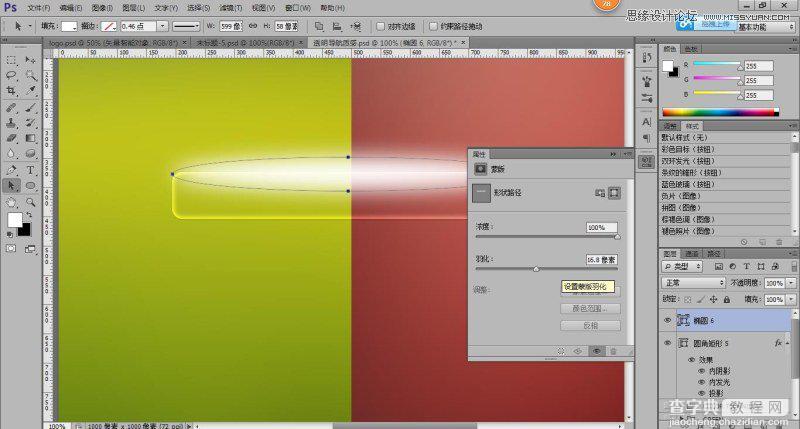Select the Clone Stamp tool
800x429 pixels.
tap(11, 123)
